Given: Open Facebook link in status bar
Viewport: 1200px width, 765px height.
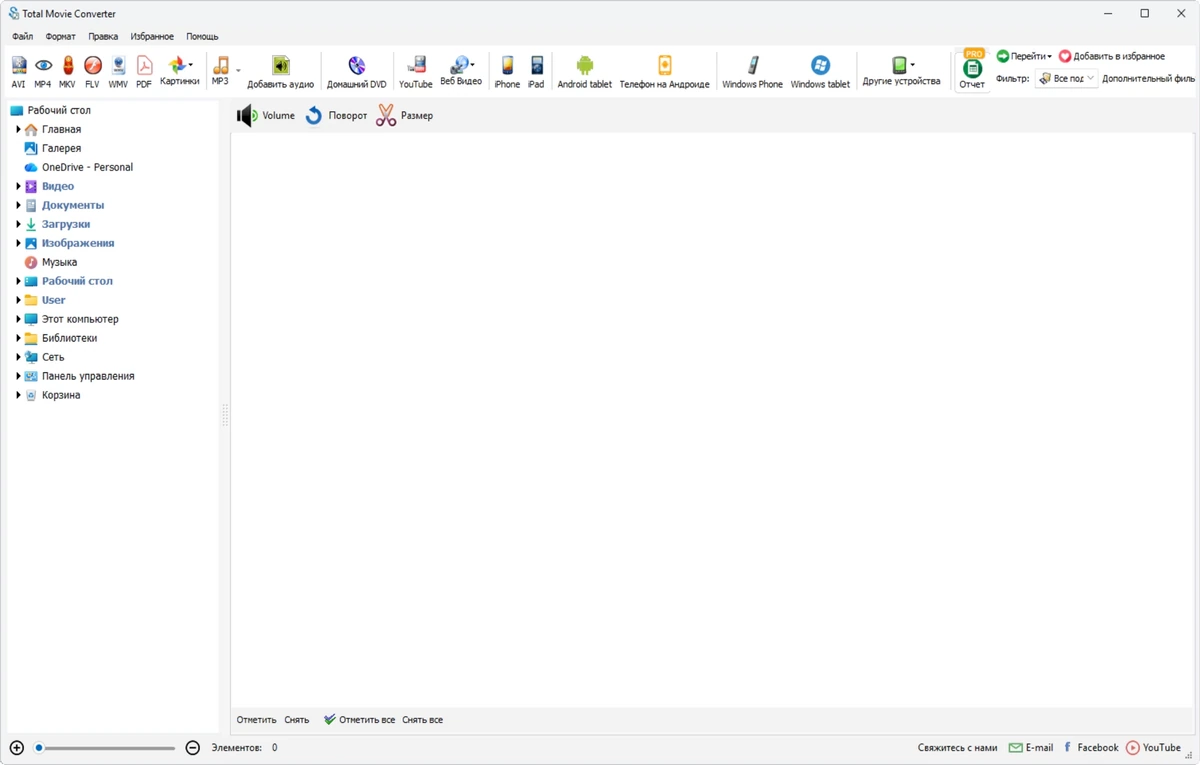Looking at the screenshot, I should point(1090,748).
